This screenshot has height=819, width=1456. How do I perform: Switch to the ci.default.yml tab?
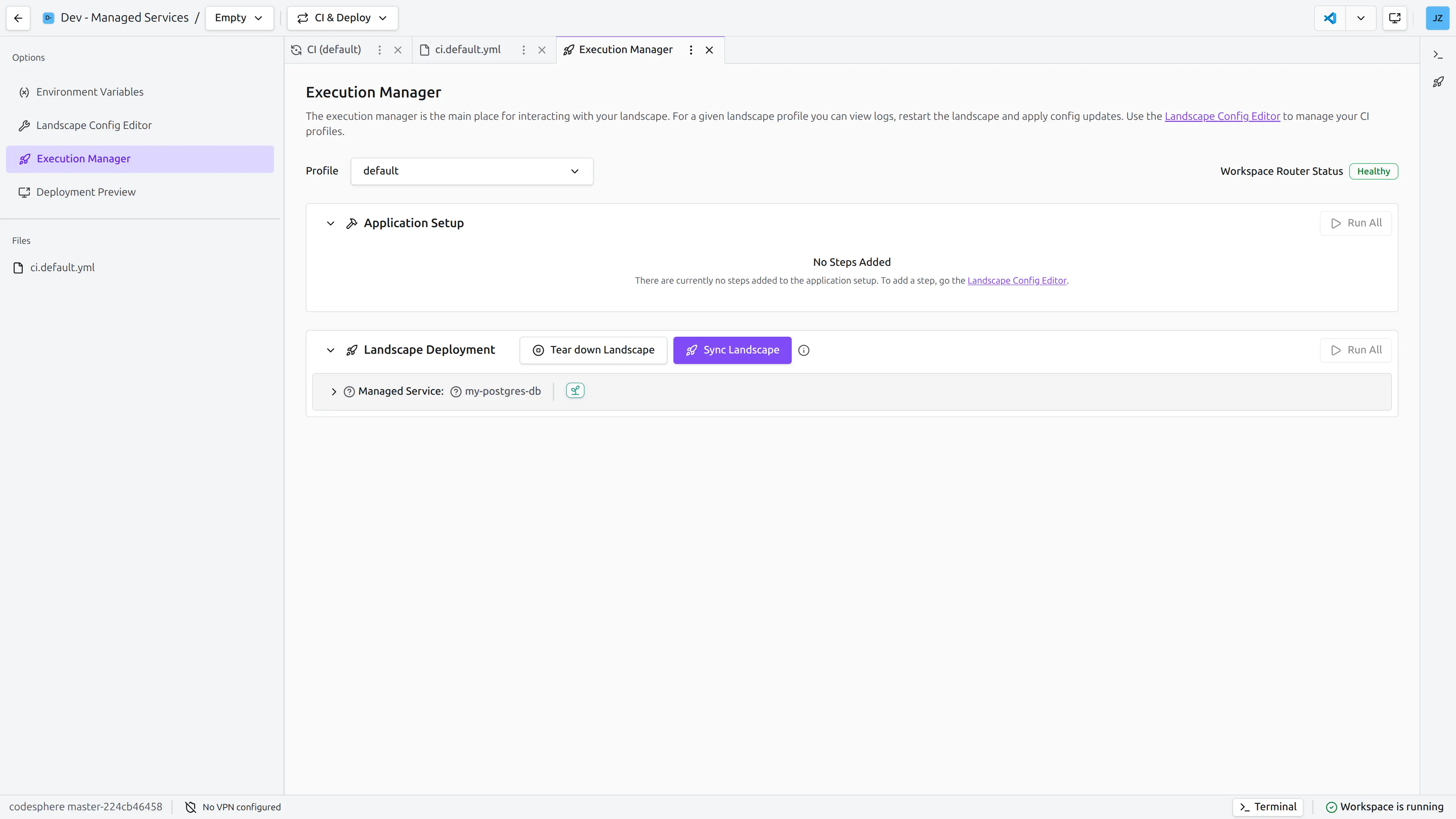467,49
